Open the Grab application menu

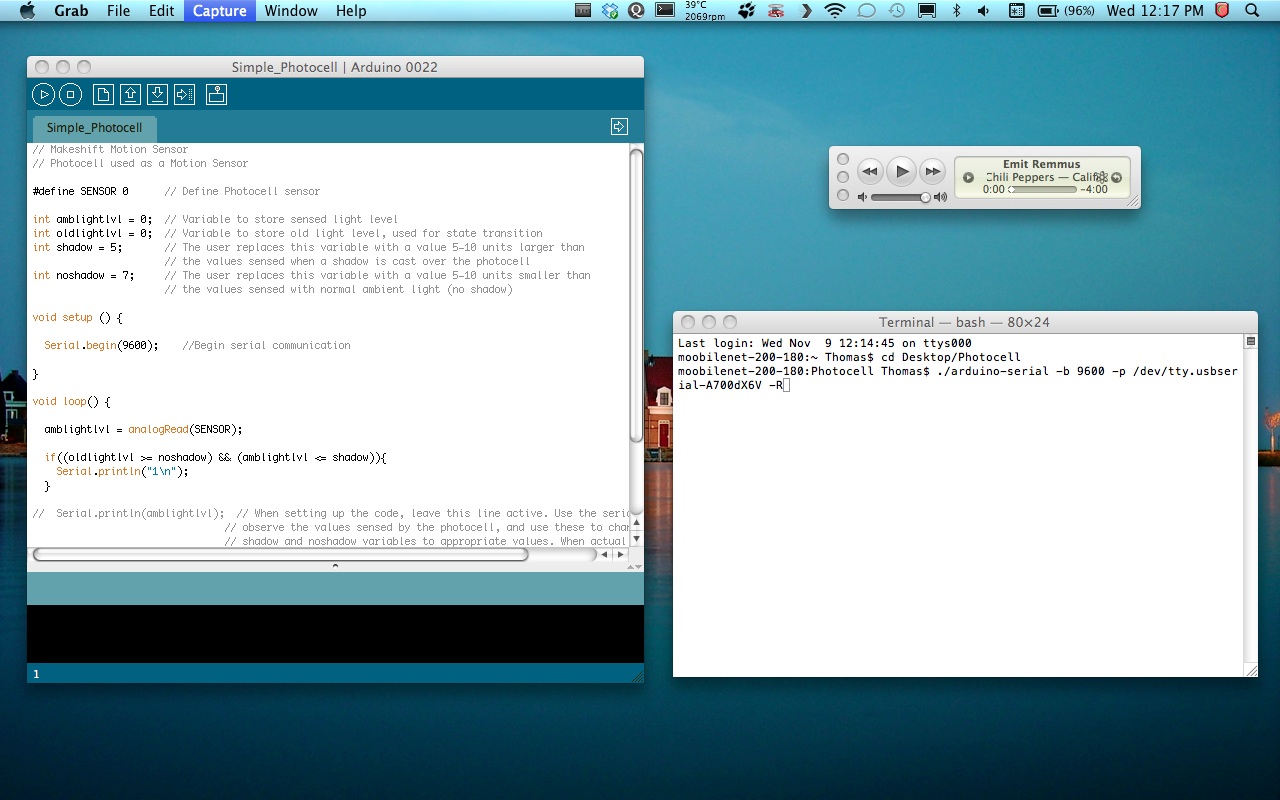70,11
